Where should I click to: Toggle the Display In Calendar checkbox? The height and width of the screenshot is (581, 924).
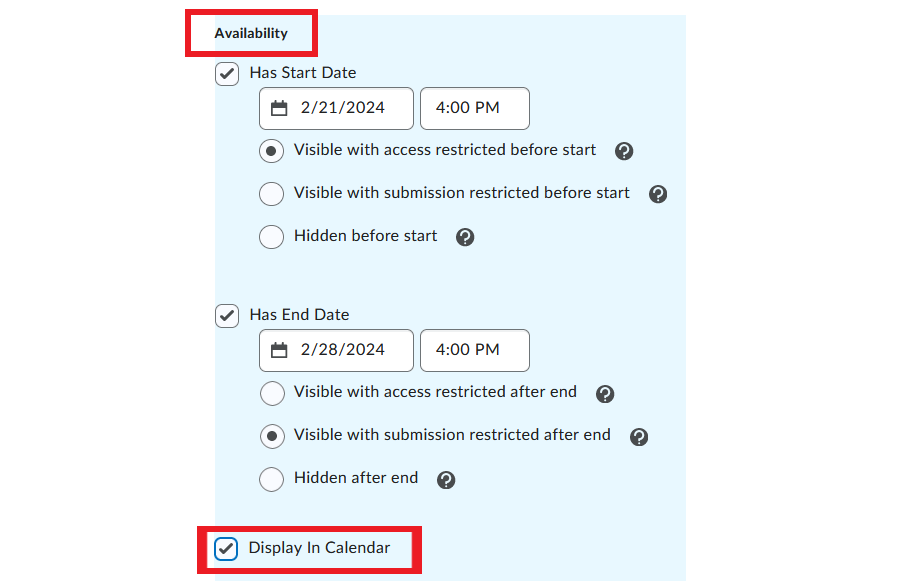226,549
